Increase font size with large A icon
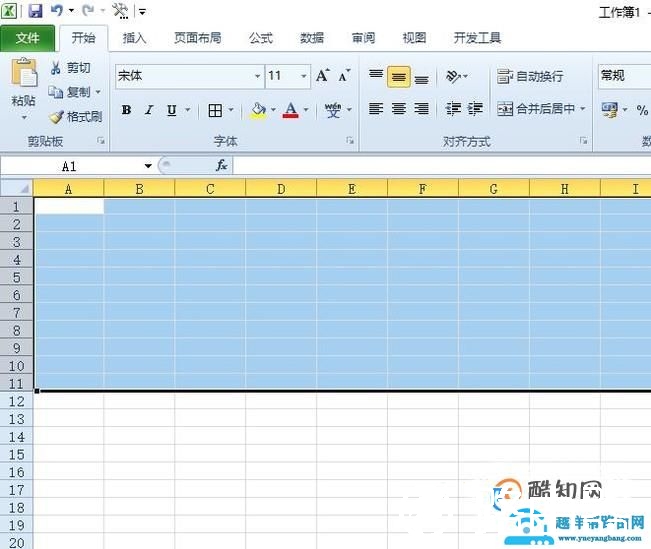Viewport: 651px width, 549px height. point(323,76)
